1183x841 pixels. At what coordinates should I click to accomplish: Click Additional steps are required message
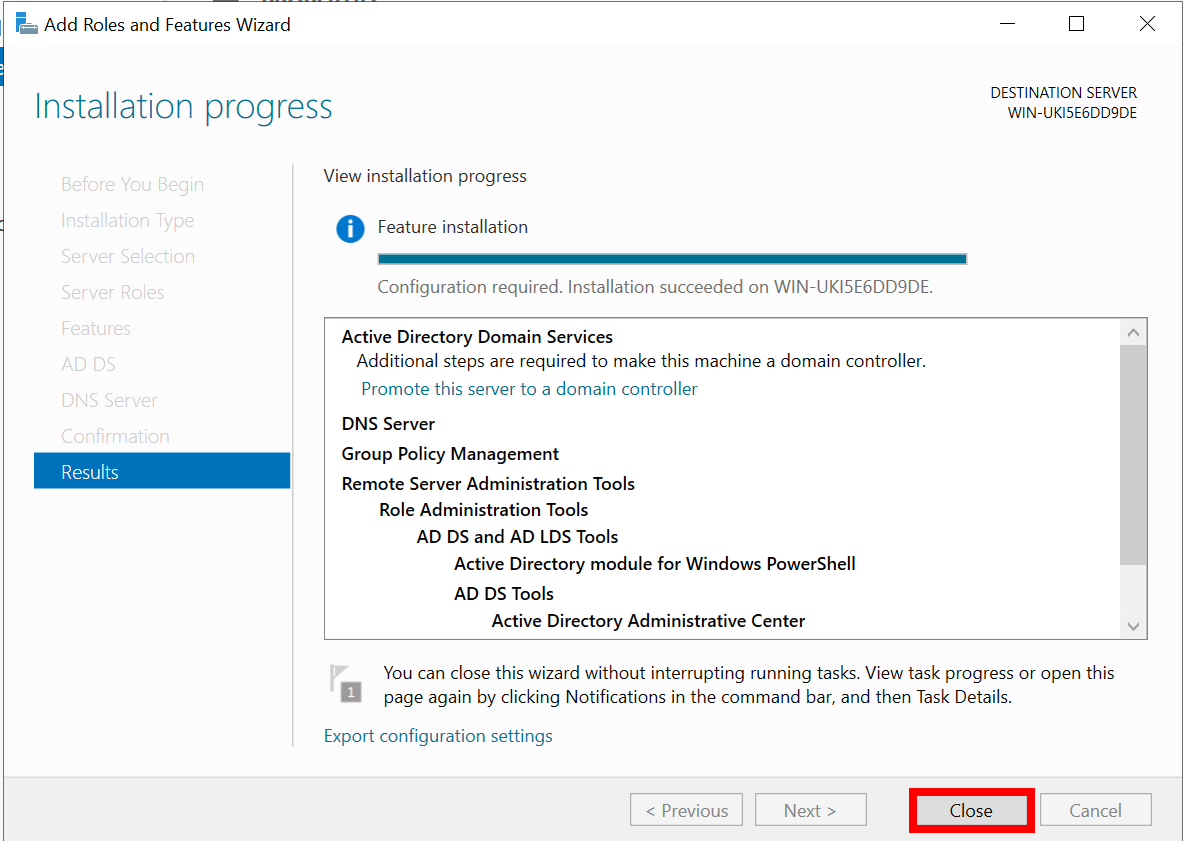click(641, 361)
